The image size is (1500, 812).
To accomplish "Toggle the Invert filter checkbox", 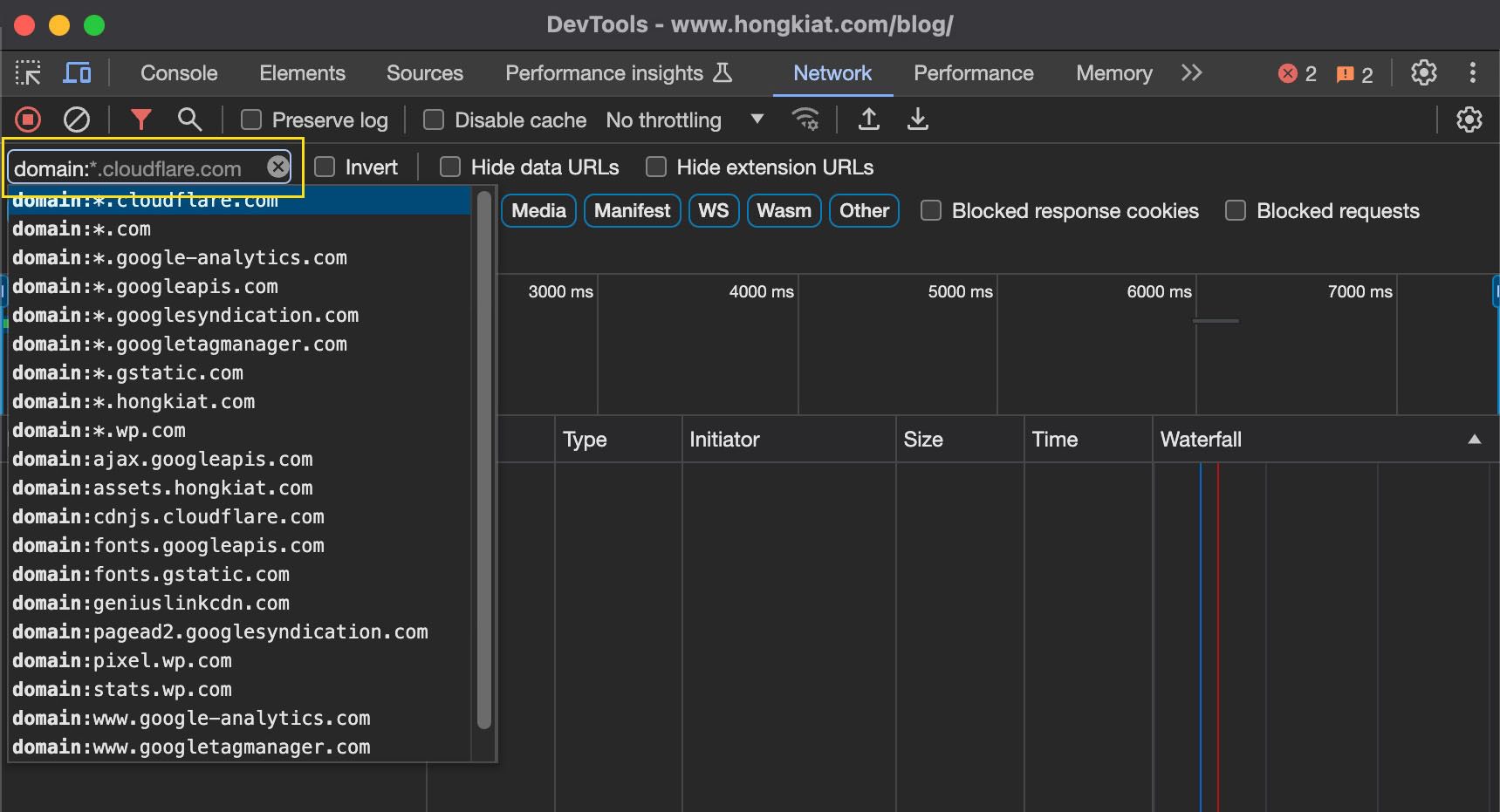I will pyautogui.click(x=325, y=167).
